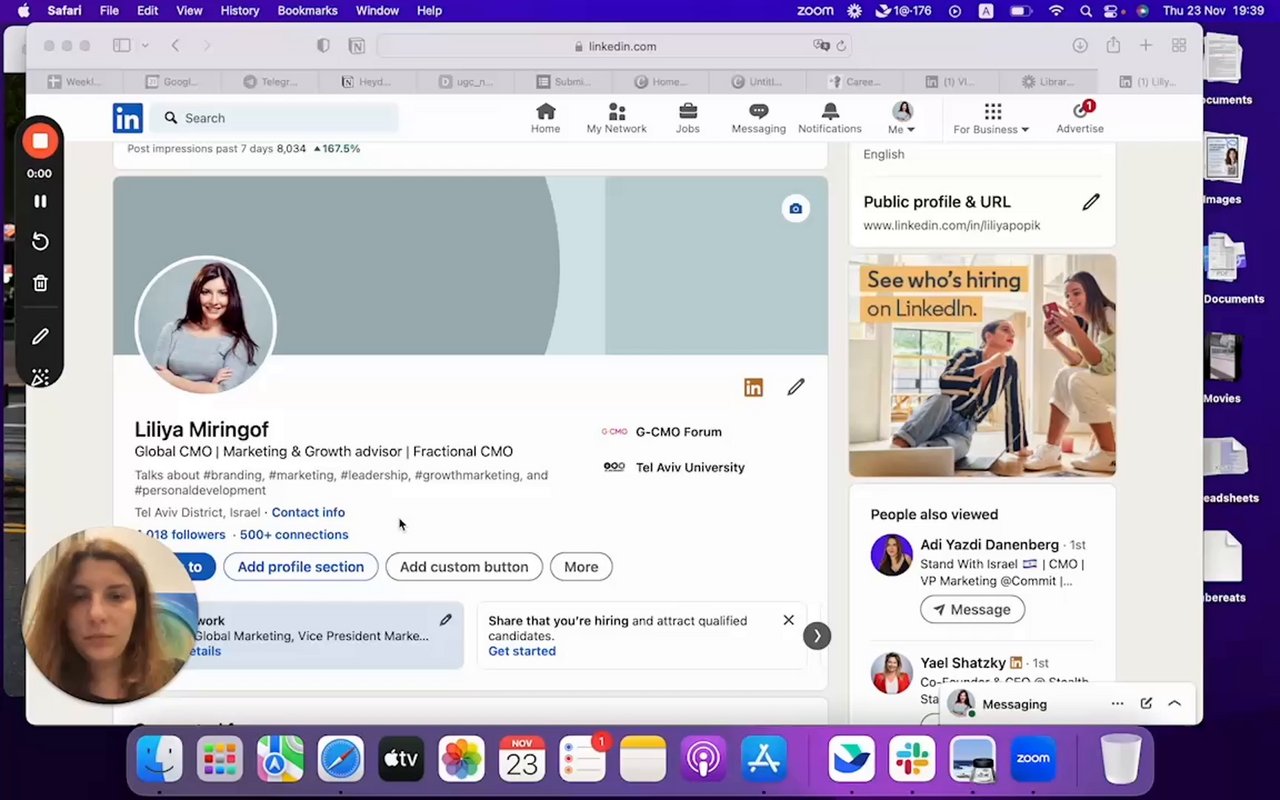Open the Advertise page
Viewport: 1280px width, 800px height.
1080,118
